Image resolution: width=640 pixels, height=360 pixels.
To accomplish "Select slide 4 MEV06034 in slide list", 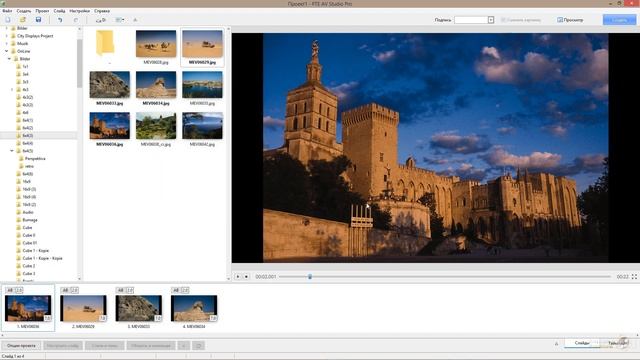I will pyautogui.click(x=194, y=308).
